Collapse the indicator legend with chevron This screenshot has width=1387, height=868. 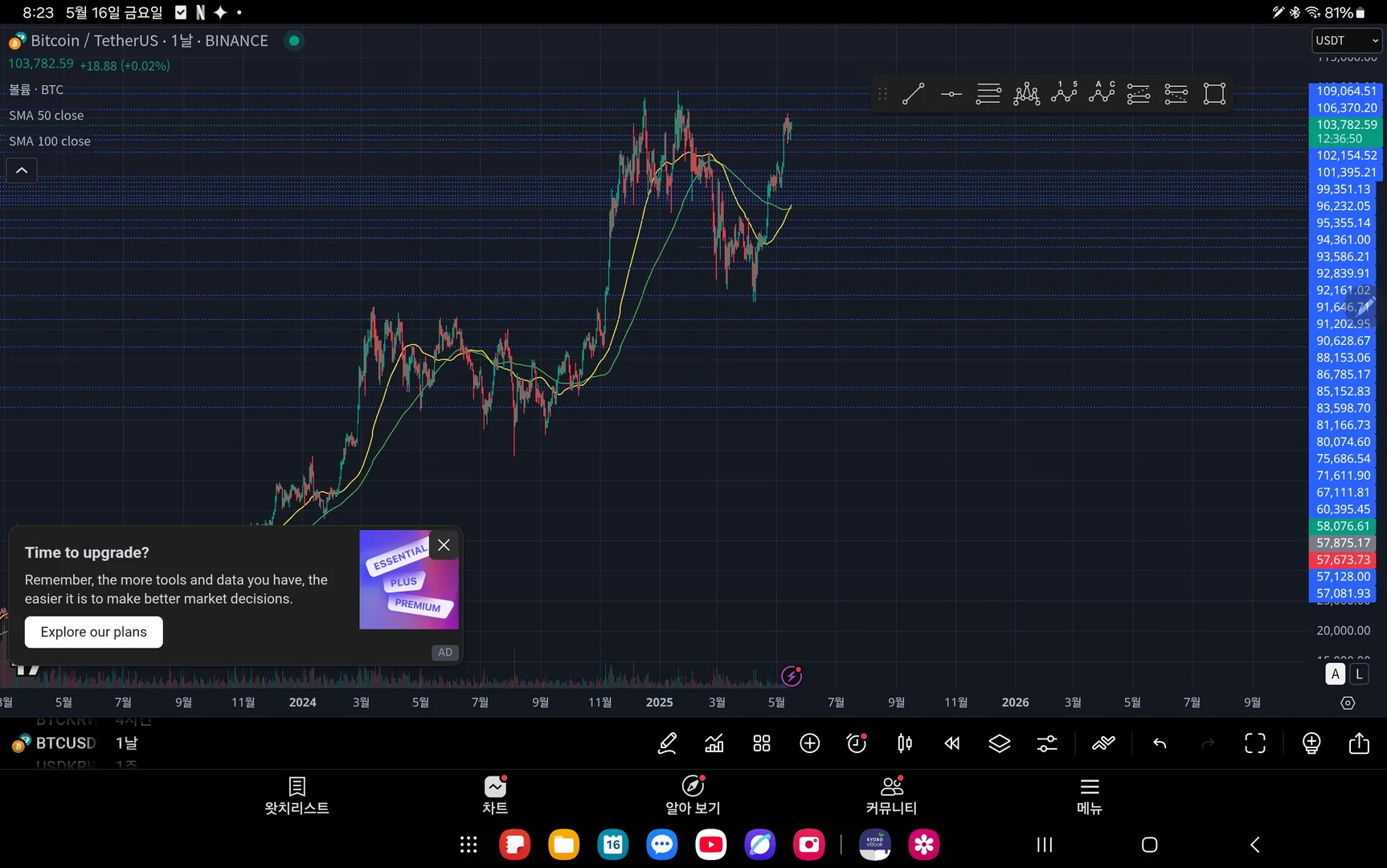point(22,170)
